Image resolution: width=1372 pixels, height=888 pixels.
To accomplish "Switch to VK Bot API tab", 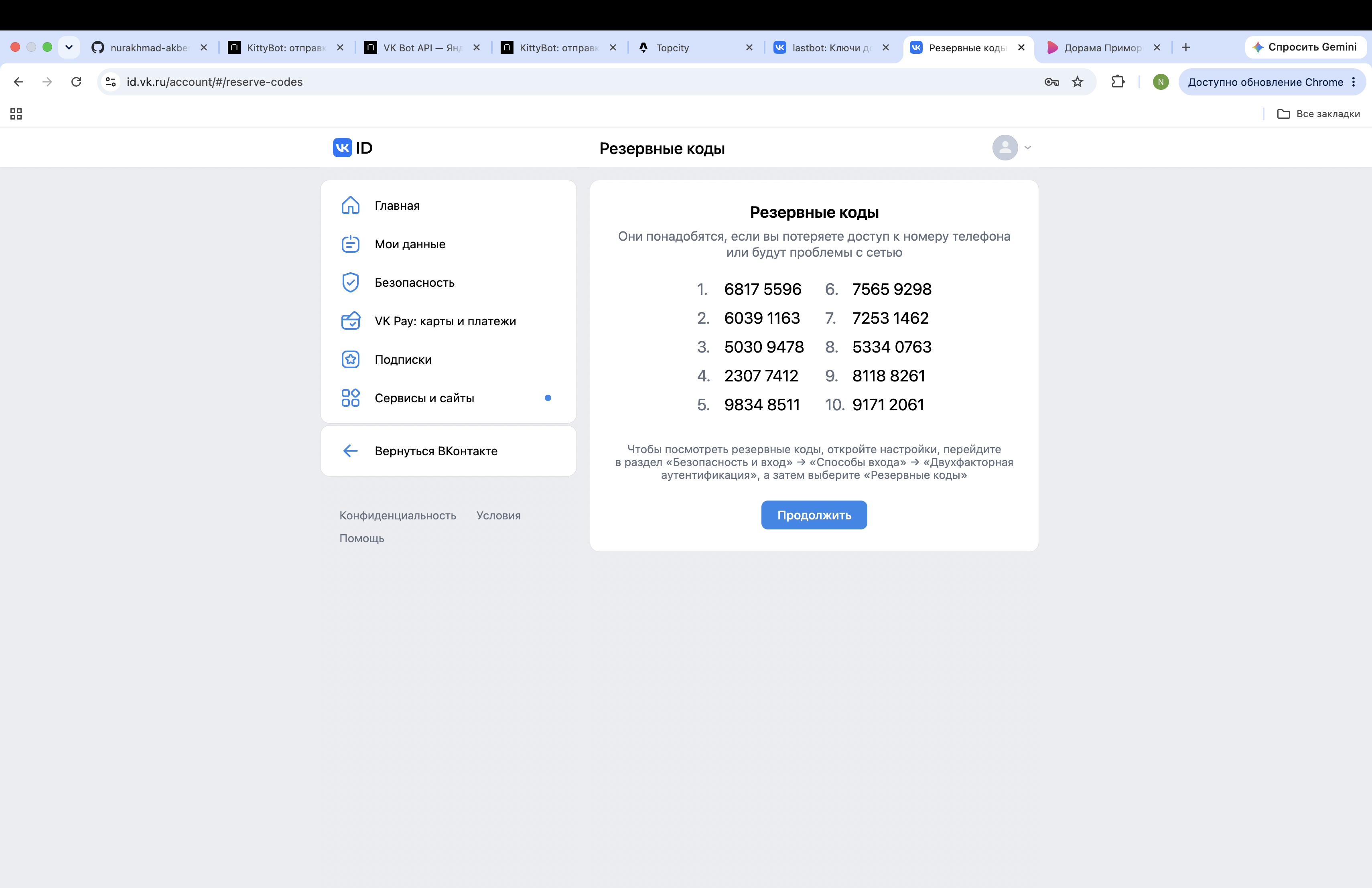I will click(x=422, y=47).
